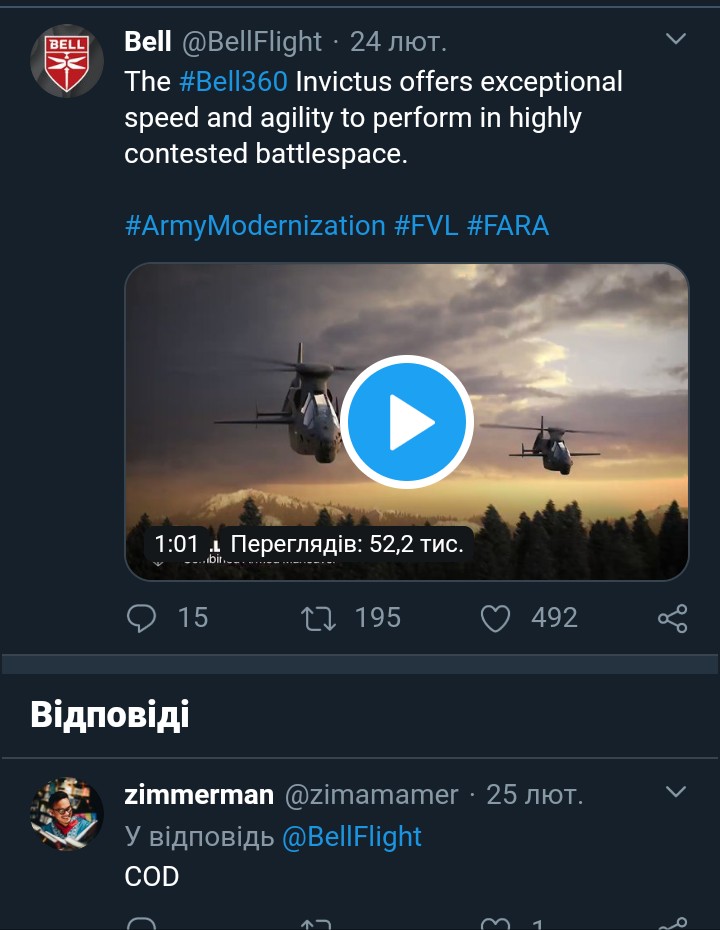The height and width of the screenshot is (930, 720).
Task: Open the #ArmyModernization hashtag
Action: pyautogui.click(x=255, y=225)
